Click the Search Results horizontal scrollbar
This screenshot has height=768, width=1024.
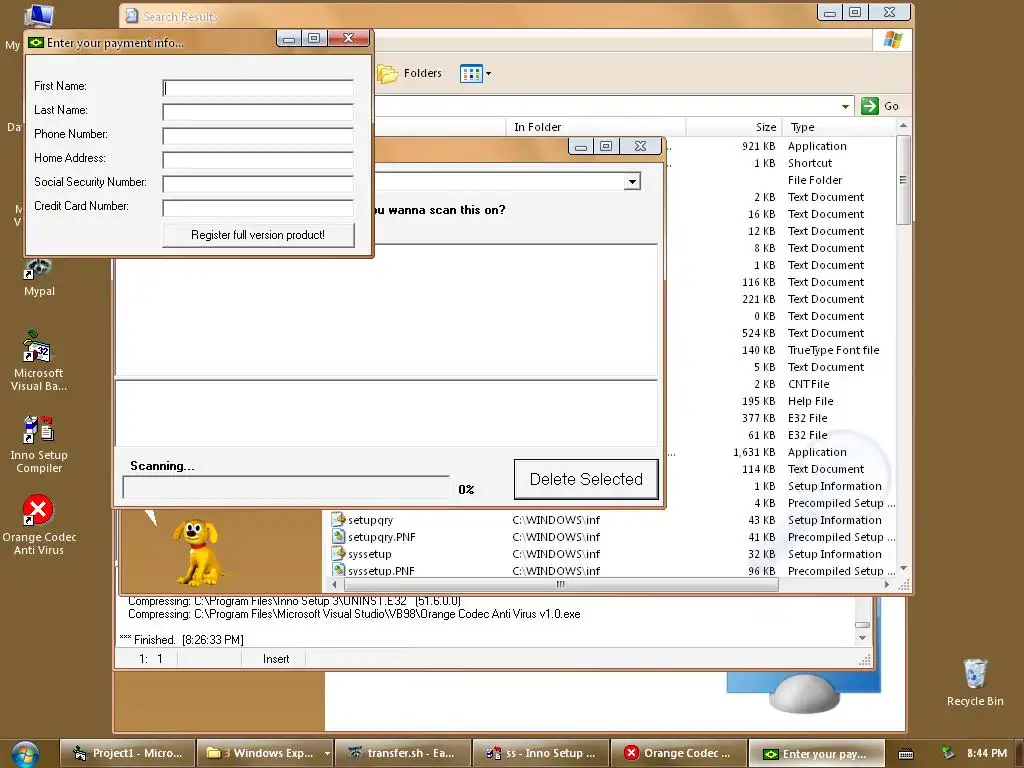click(560, 584)
